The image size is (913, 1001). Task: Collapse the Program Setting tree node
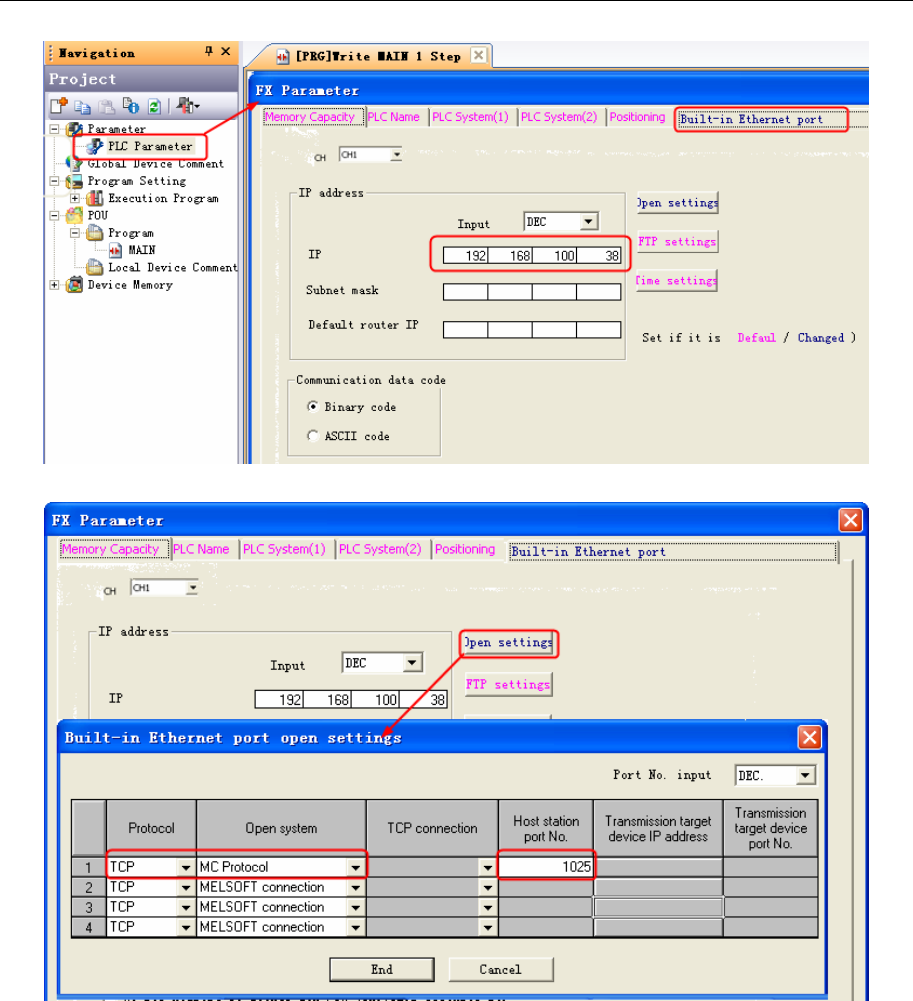[x=54, y=181]
